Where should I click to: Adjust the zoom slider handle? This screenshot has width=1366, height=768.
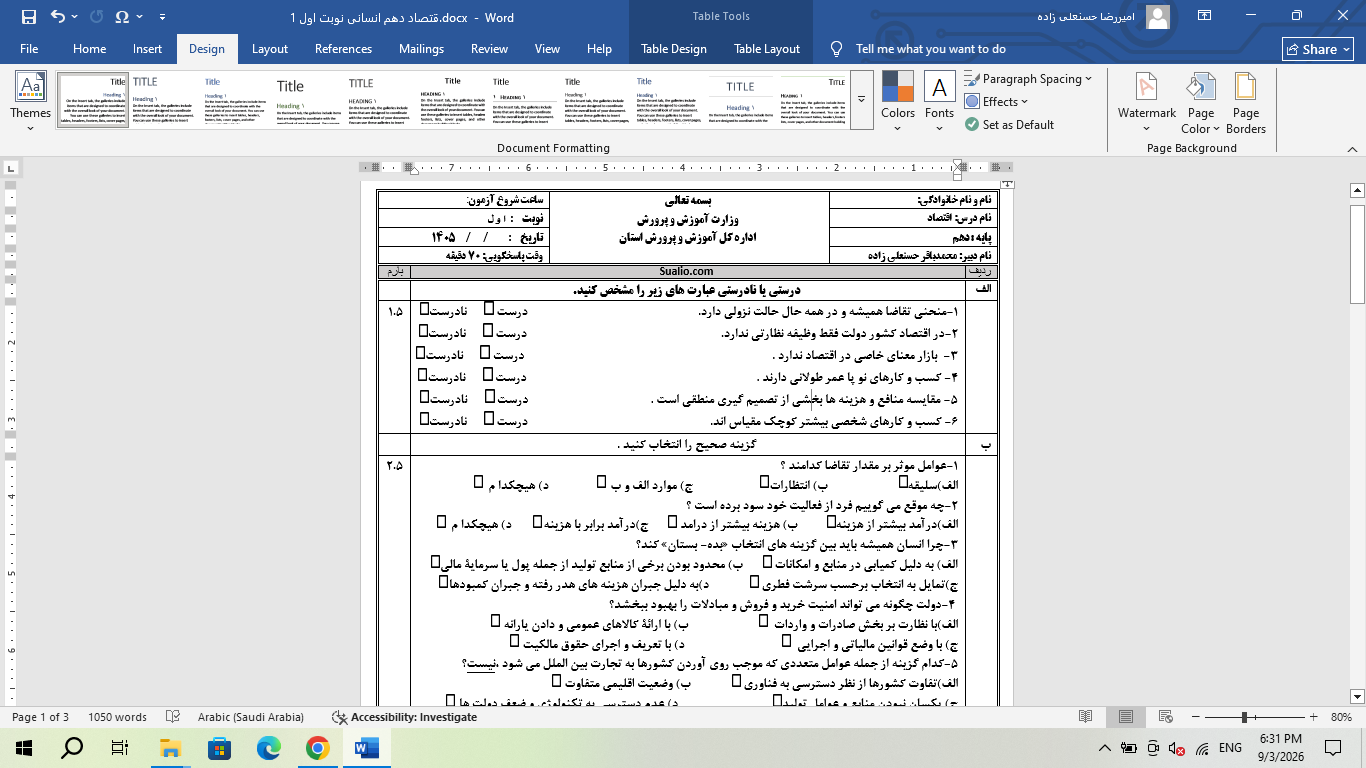point(1244,717)
